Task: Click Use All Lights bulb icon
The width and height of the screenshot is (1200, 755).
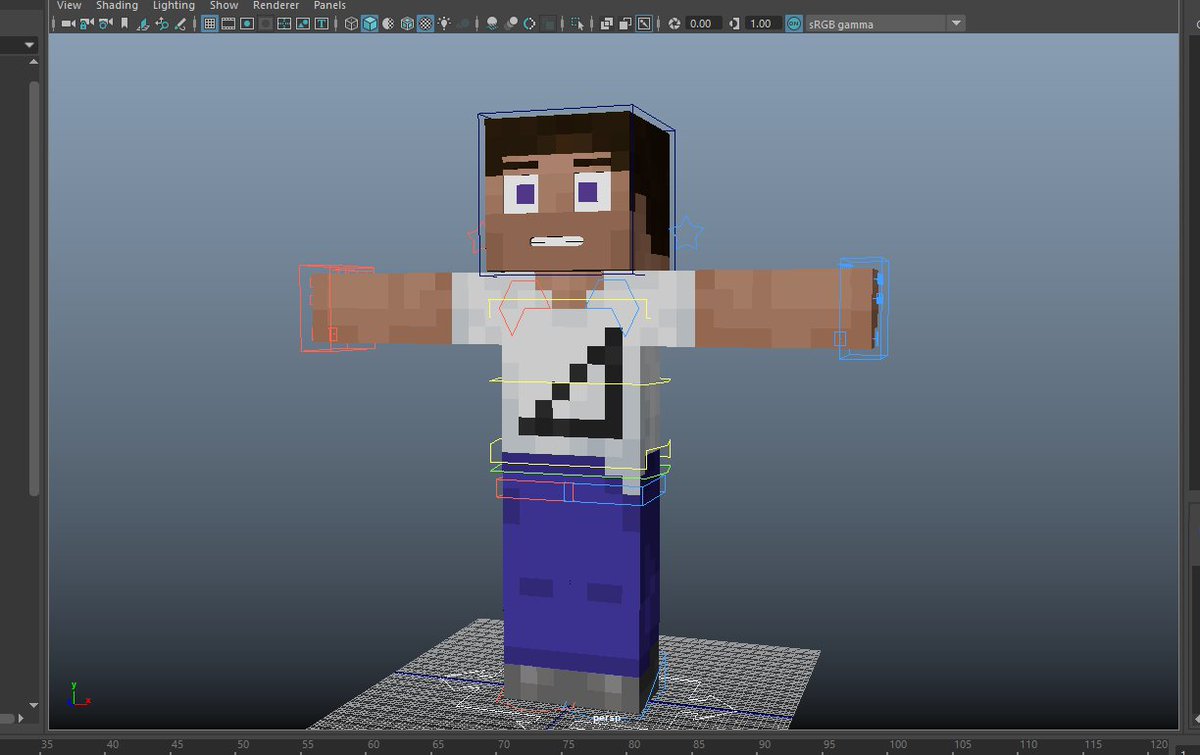Action: pyautogui.click(x=445, y=23)
